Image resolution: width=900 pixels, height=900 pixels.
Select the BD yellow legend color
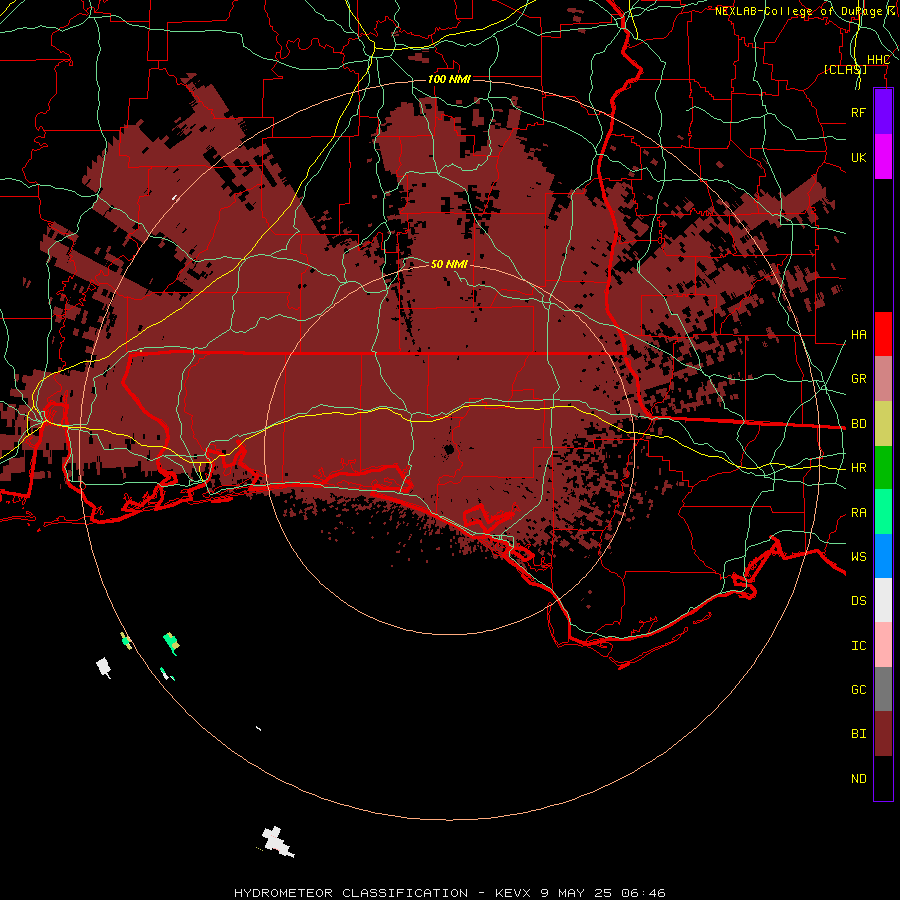(x=883, y=424)
